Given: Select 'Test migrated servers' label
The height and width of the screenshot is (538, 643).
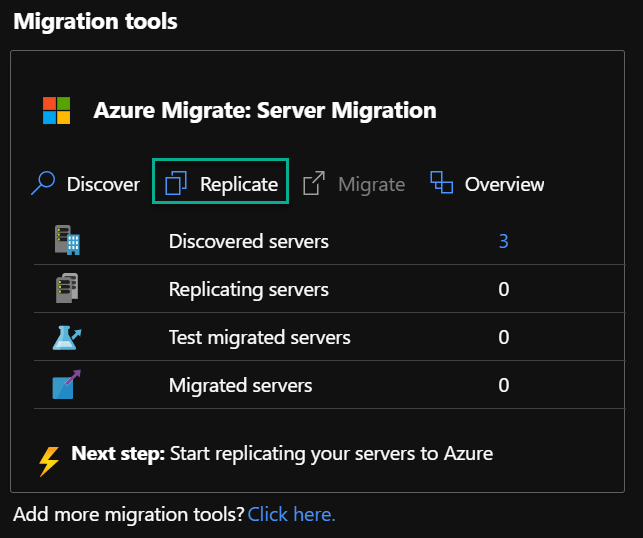Looking at the screenshot, I should (260, 337).
